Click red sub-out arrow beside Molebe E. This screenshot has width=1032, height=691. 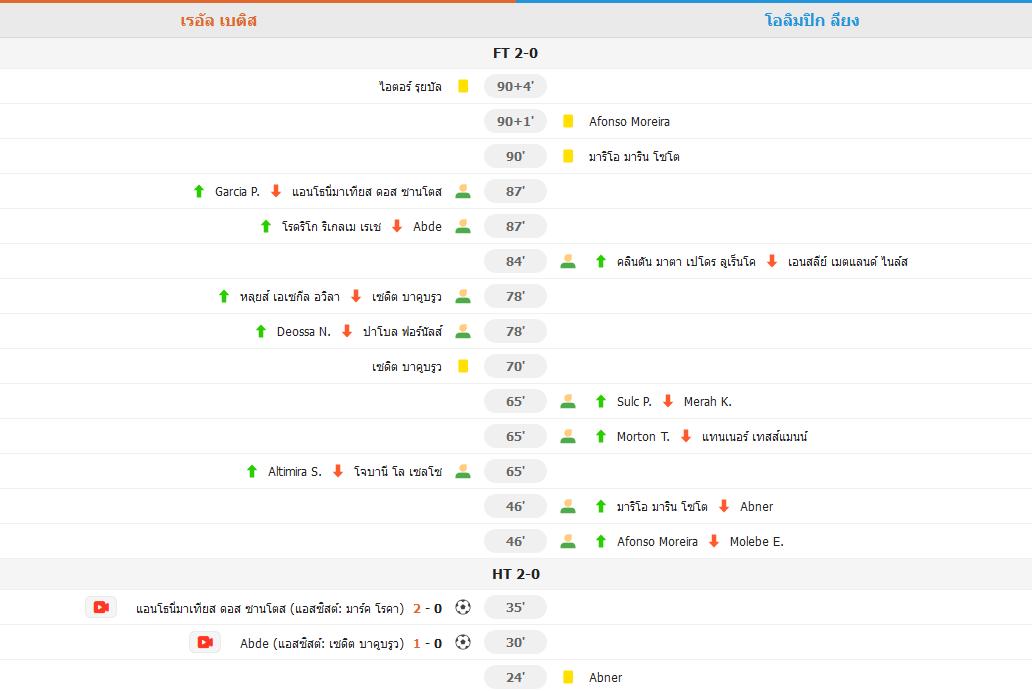coord(714,541)
